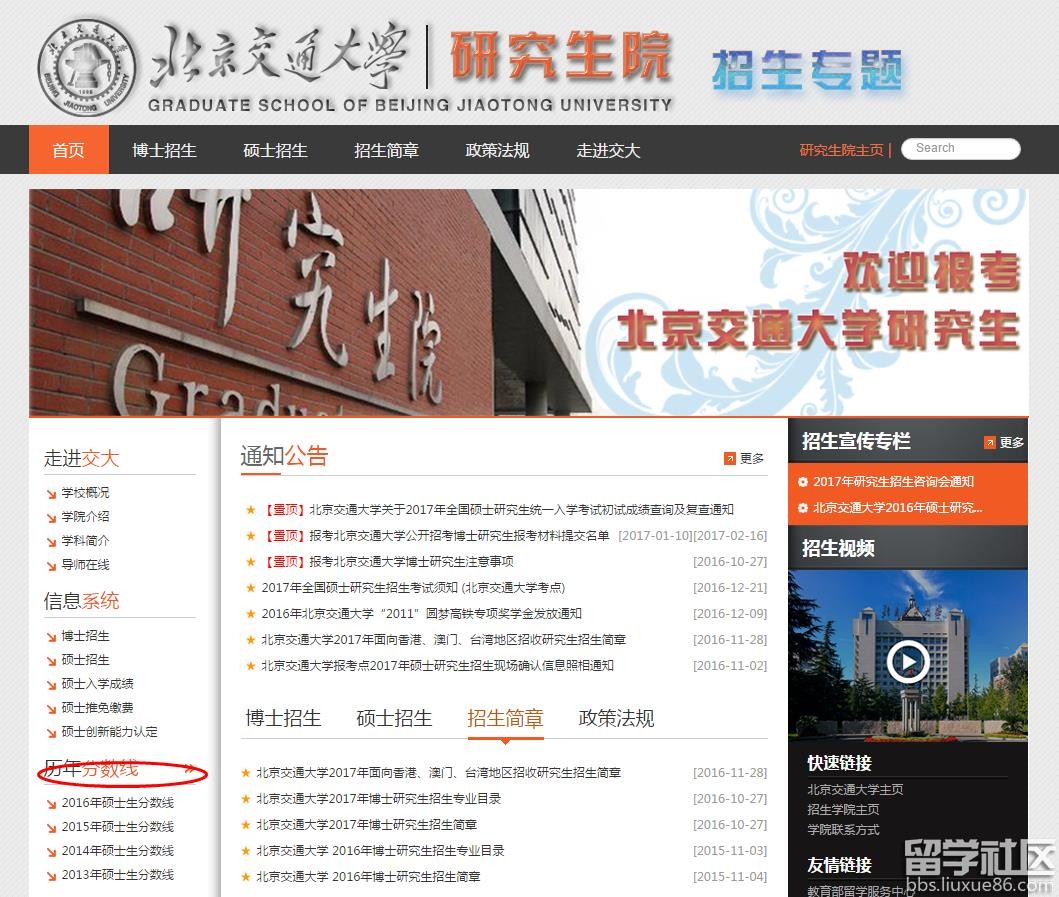Open the 学科简介 sidebar link
This screenshot has height=897, width=1059.
click(85, 541)
